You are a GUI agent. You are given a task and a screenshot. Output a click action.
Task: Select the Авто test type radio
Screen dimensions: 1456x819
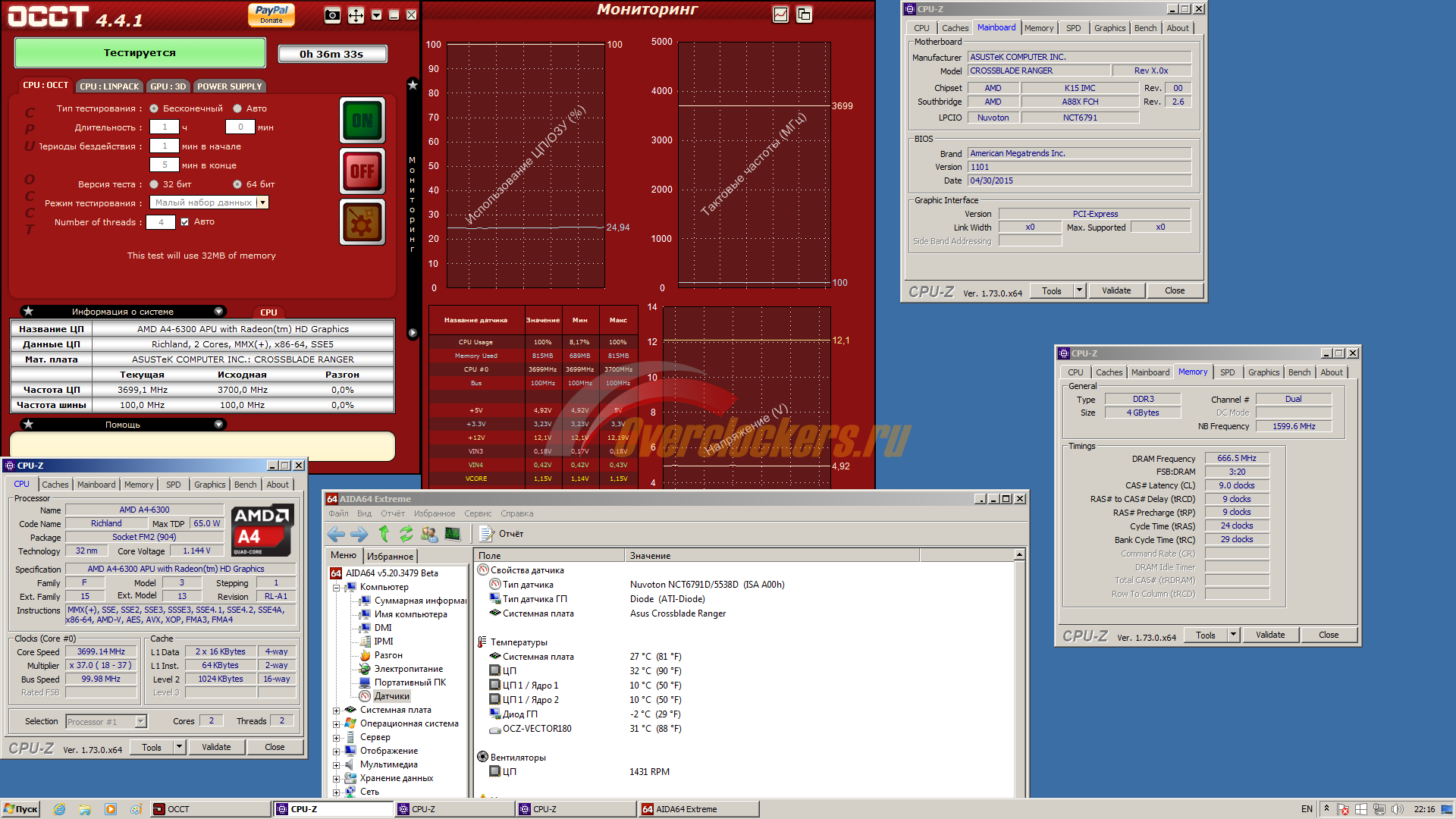click(x=237, y=108)
